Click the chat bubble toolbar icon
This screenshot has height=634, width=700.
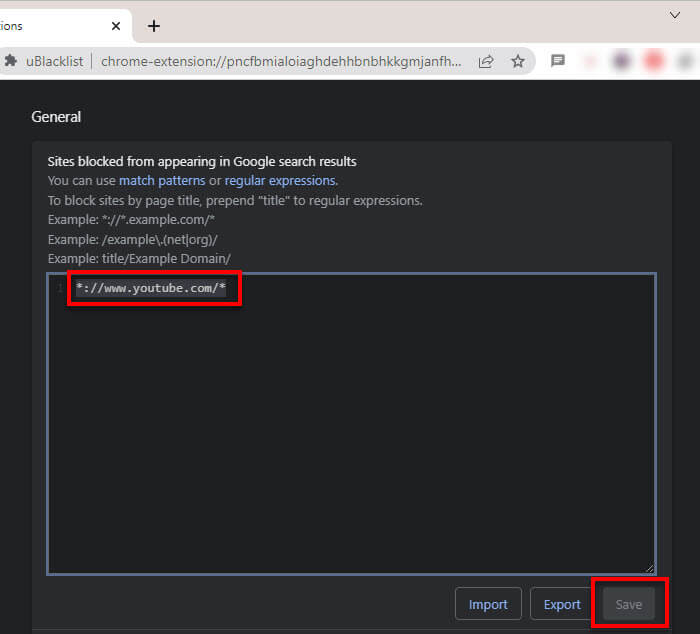(558, 60)
